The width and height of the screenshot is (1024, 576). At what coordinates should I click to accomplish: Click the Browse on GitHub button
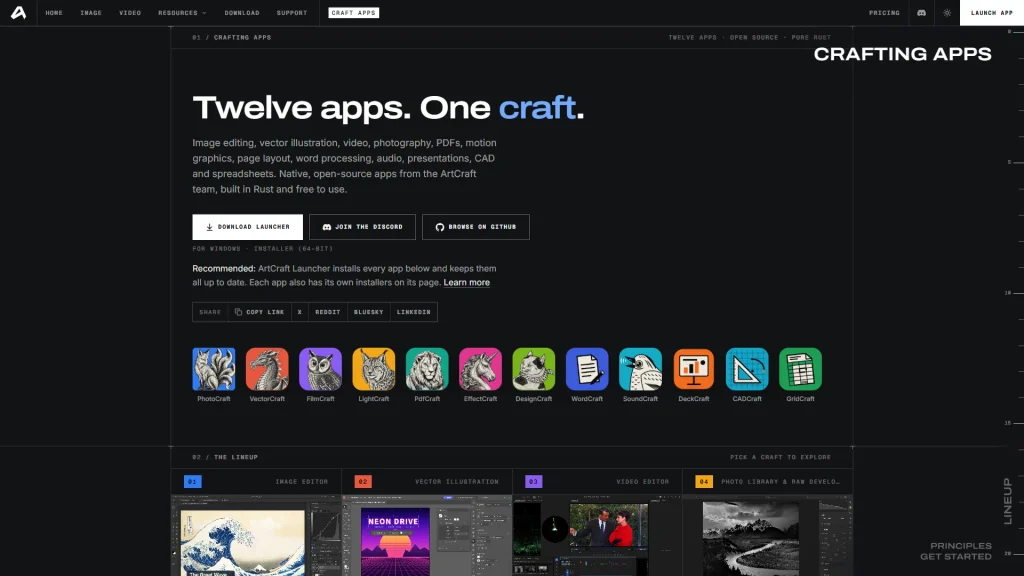[475, 227]
